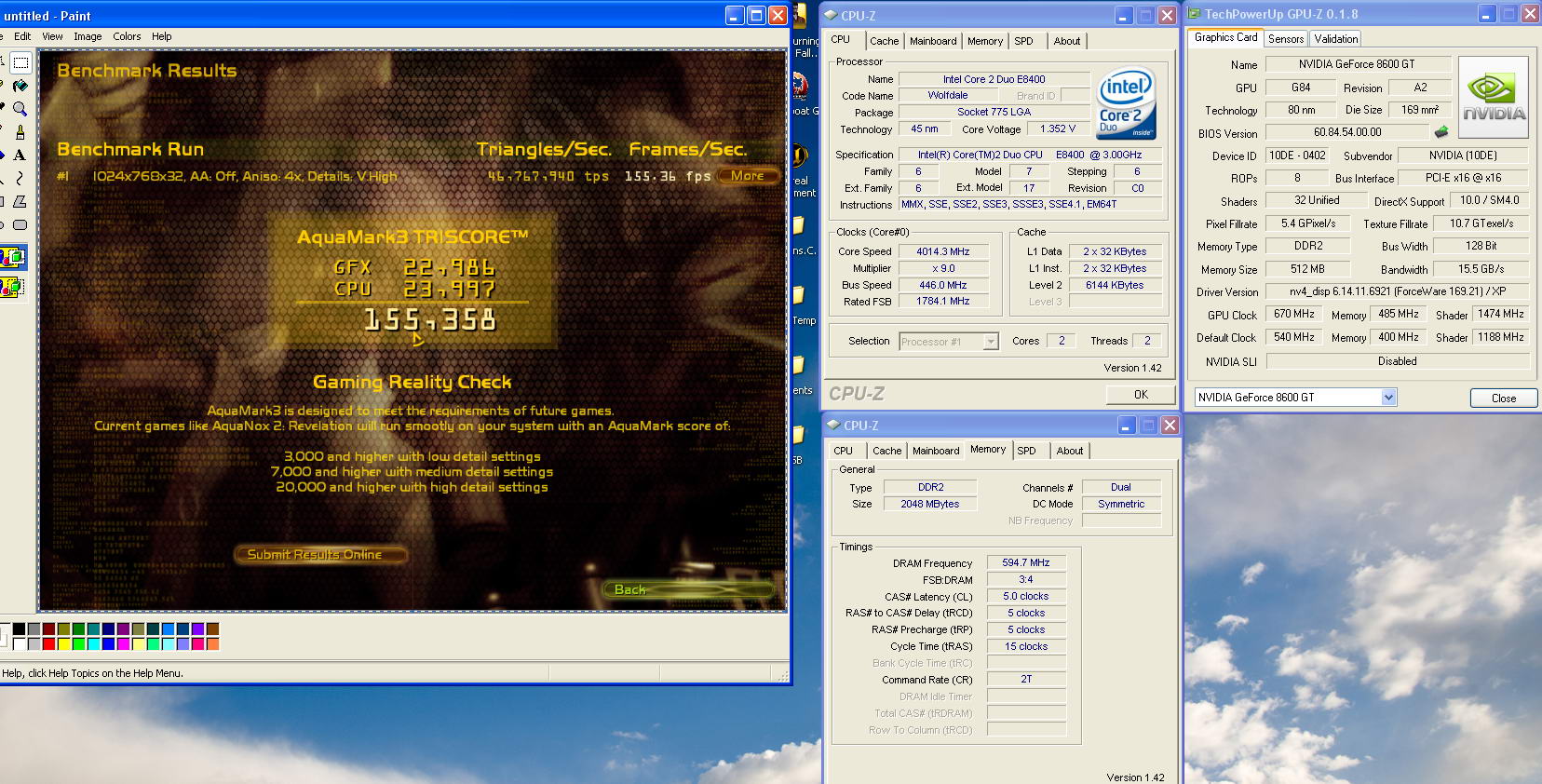Click OK in the top CPU-Z window

(x=1141, y=395)
